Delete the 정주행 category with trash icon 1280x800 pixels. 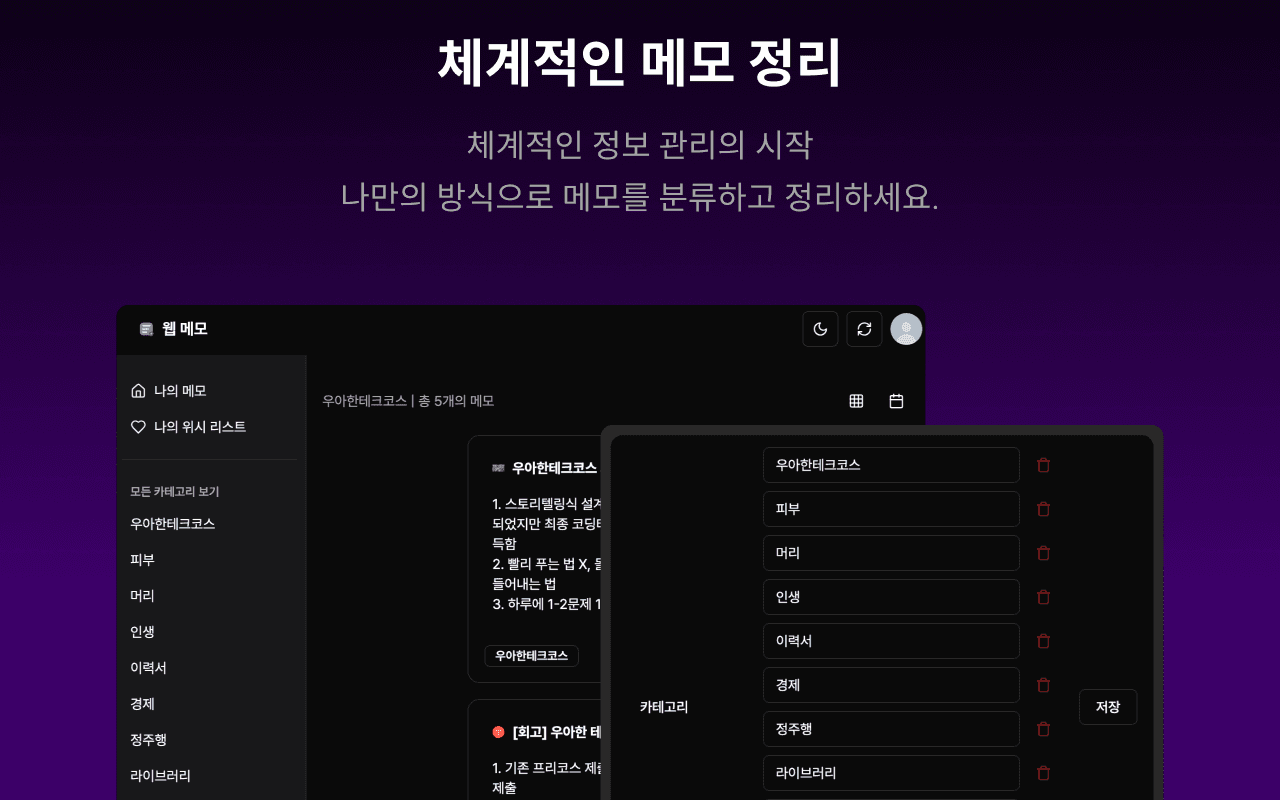point(1043,729)
